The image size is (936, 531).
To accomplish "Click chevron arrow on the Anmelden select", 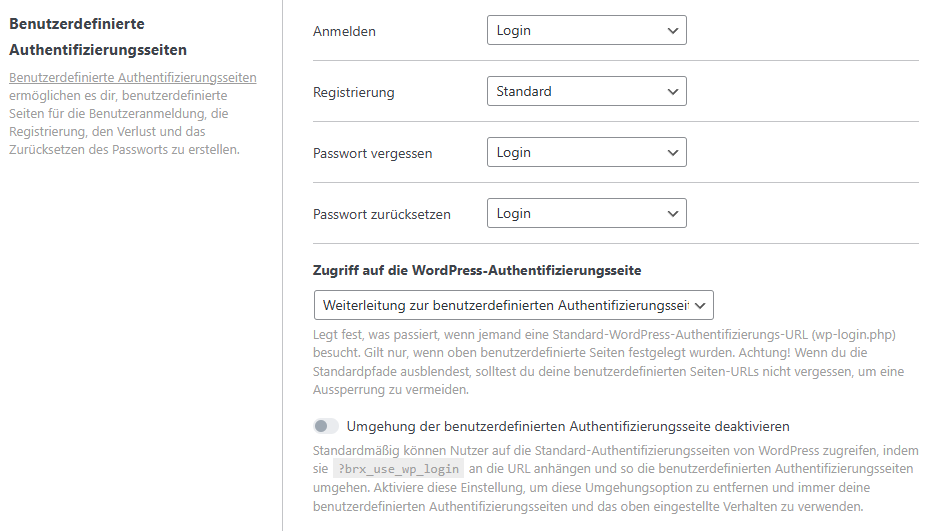I will [672, 31].
